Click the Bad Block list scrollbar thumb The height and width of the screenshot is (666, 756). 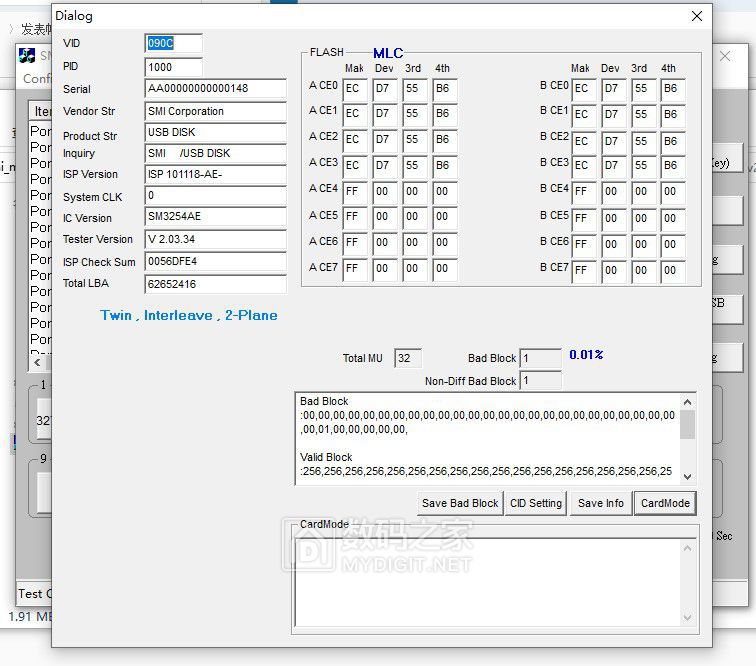(x=688, y=424)
